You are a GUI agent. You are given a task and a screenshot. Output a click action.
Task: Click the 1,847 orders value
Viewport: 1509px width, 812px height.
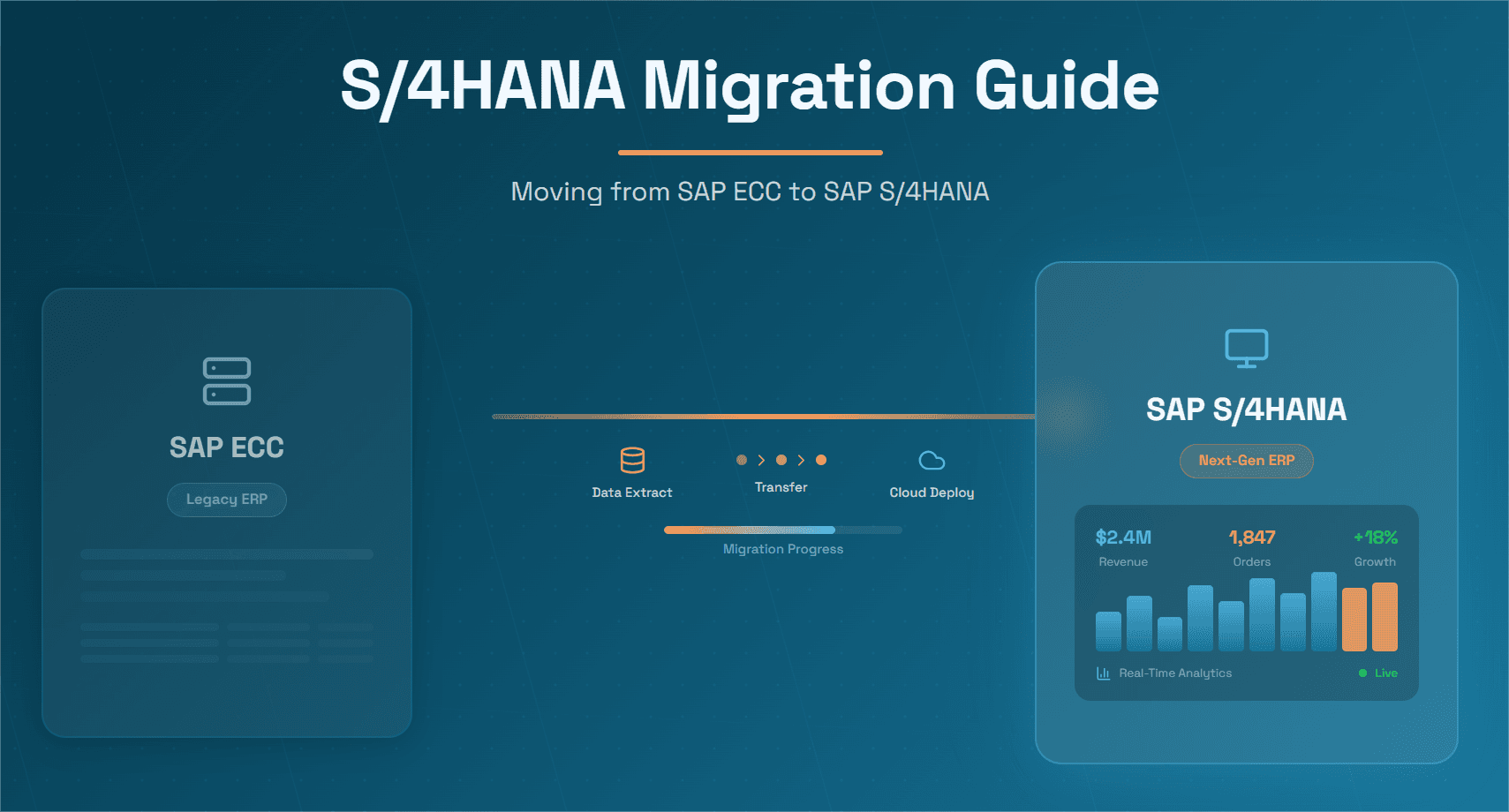point(1252,538)
